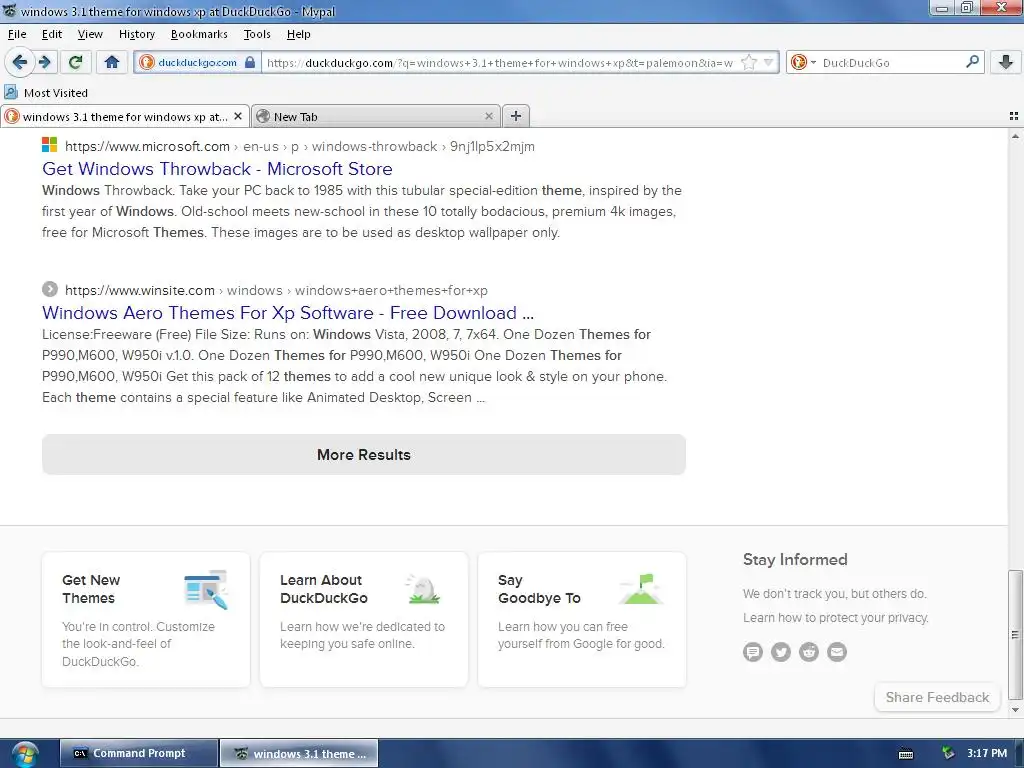Screen dimensions: 1024x768
Task: Go forward with the forward arrow button
Action: [44, 63]
